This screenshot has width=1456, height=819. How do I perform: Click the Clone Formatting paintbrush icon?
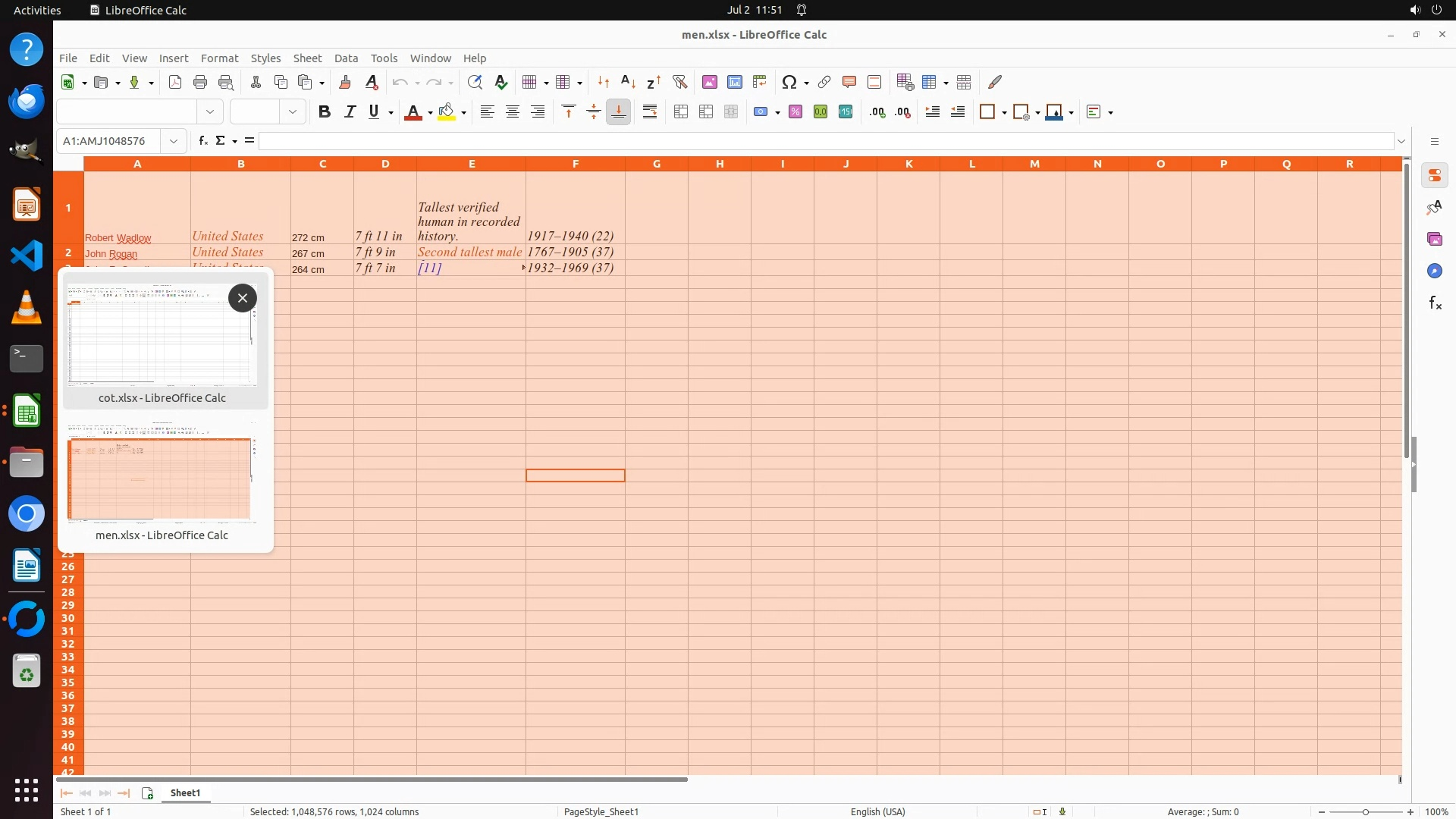[x=345, y=82]
